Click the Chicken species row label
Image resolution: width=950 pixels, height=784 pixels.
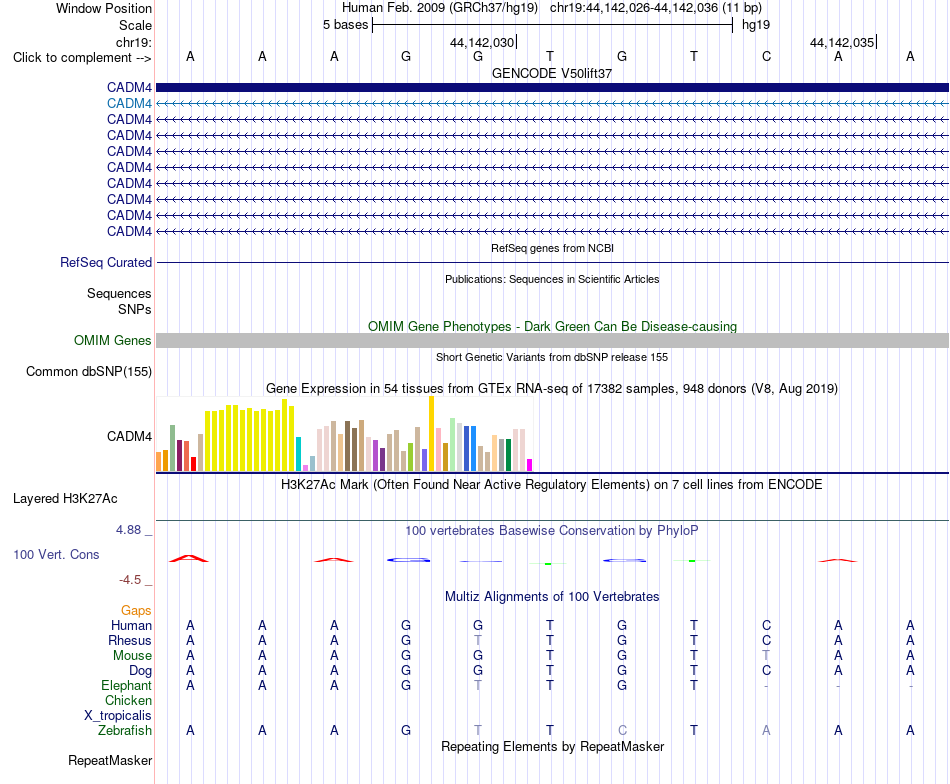(x=128, y=700)
